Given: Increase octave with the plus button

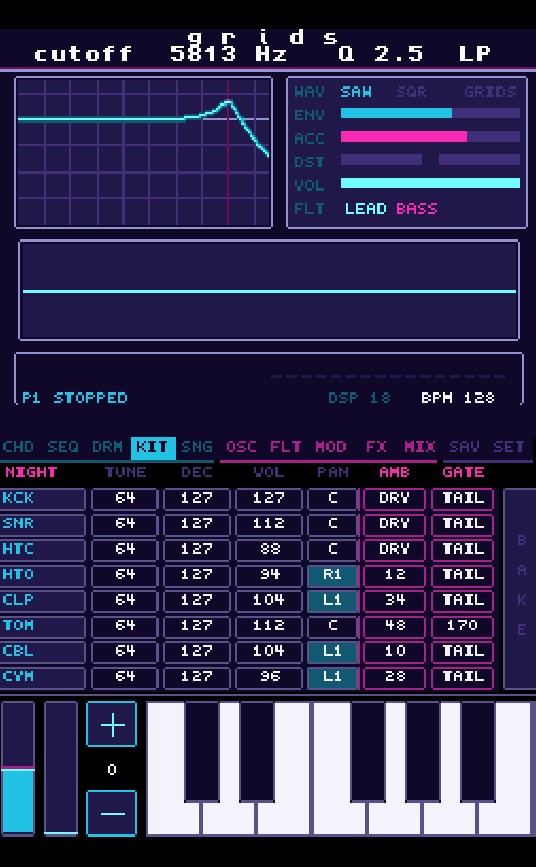Looking at the screenshot, I should (x=111, y=724).
